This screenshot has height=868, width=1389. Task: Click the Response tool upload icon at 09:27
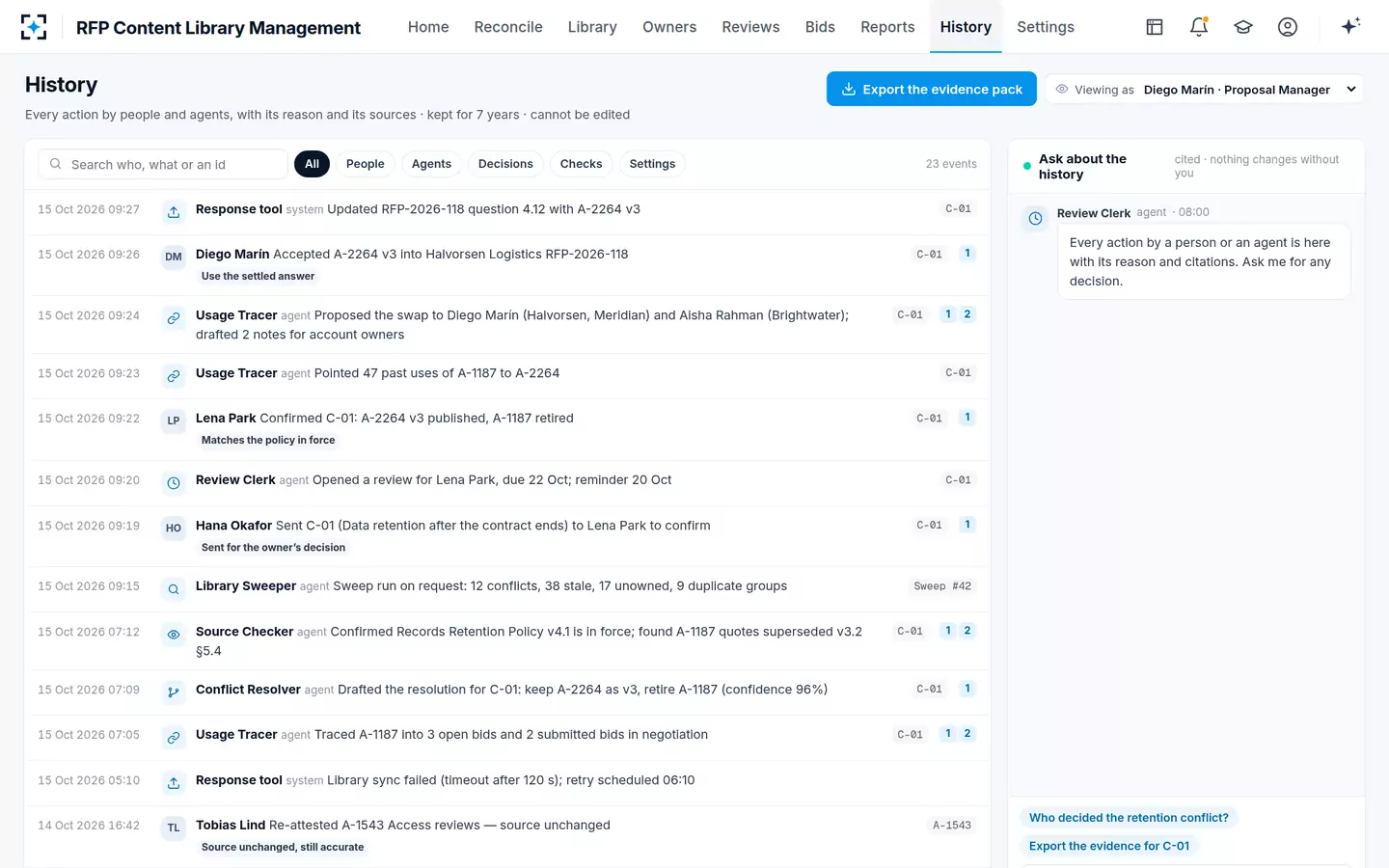pos(174,212)
